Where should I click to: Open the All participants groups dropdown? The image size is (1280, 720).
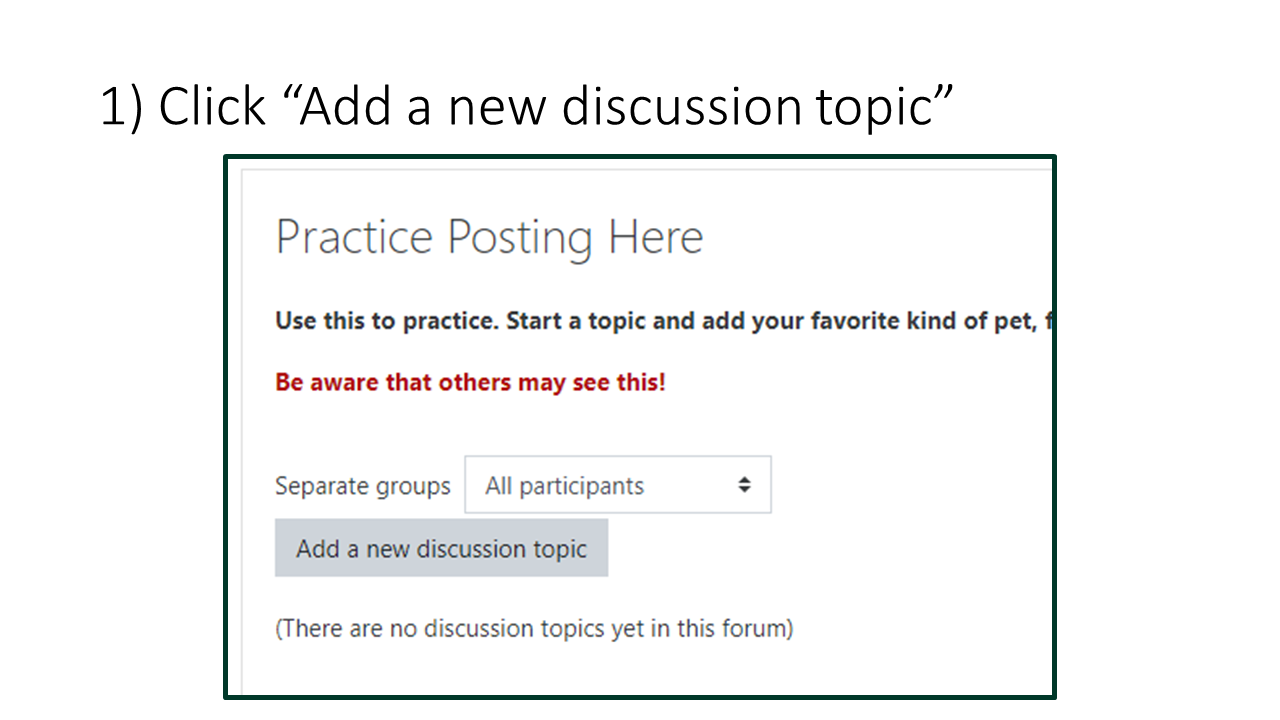617,484
